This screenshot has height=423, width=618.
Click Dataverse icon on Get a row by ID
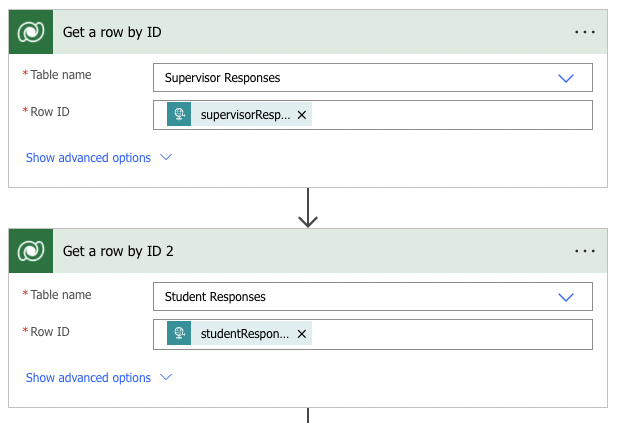tap(31, 32)
